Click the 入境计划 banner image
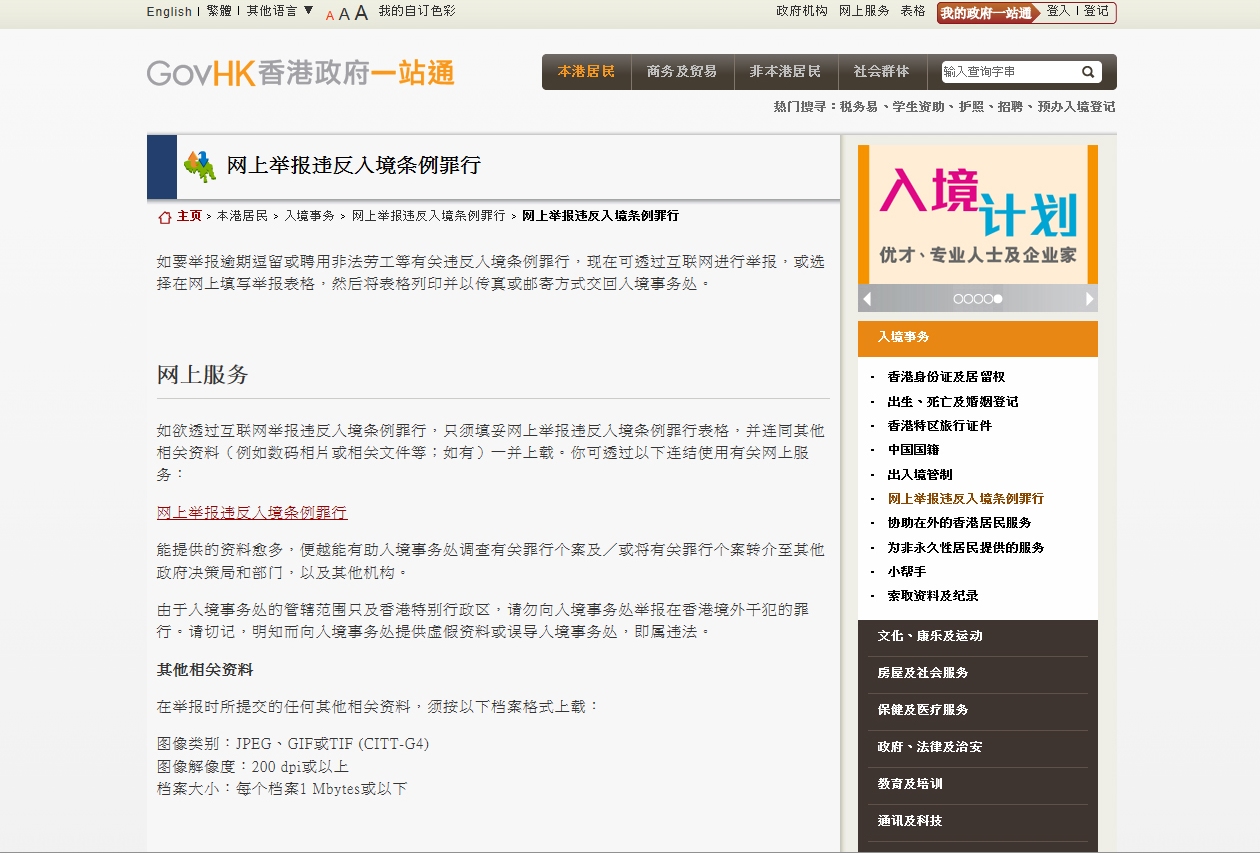 [x=978, y=214]
